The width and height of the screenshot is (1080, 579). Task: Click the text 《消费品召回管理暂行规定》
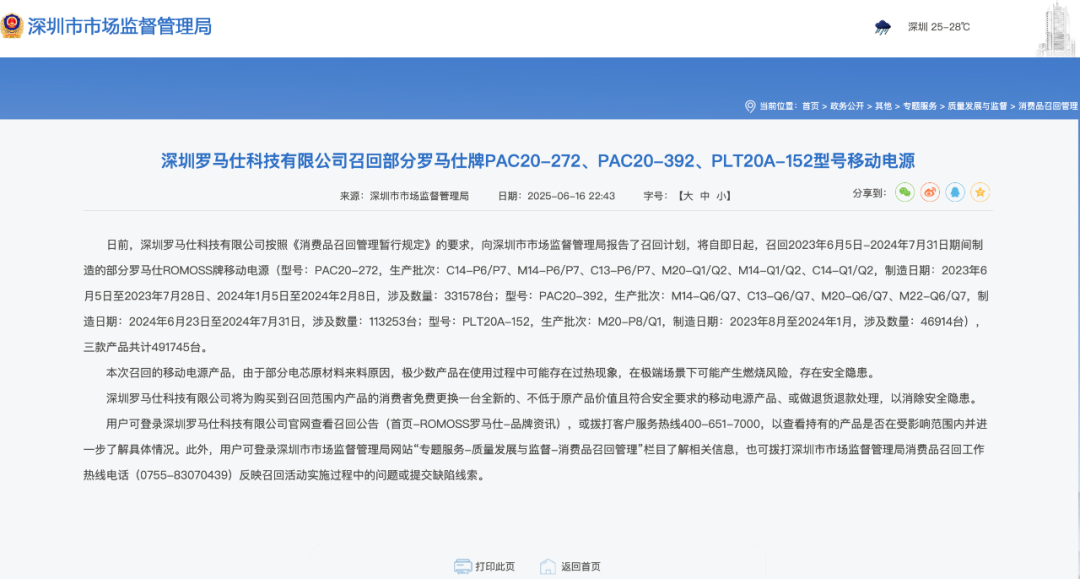click(x=363, y=245)
